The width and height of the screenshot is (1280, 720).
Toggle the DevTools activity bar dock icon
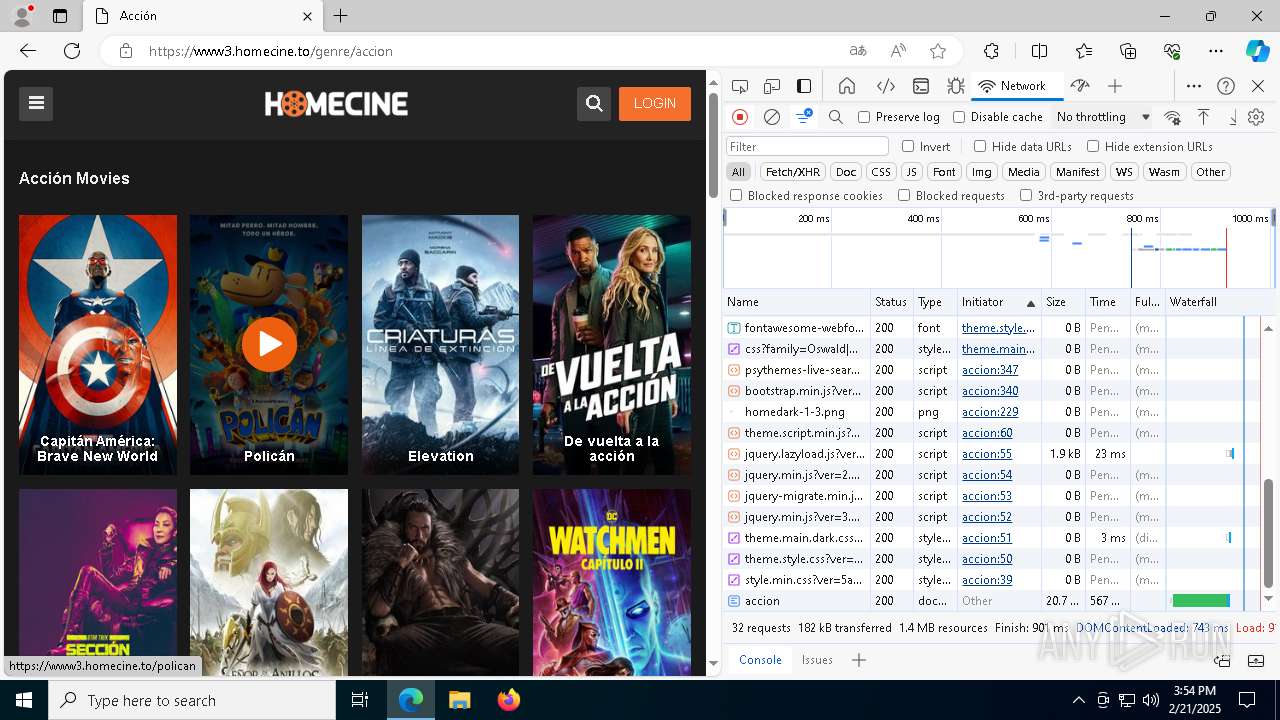804,86
